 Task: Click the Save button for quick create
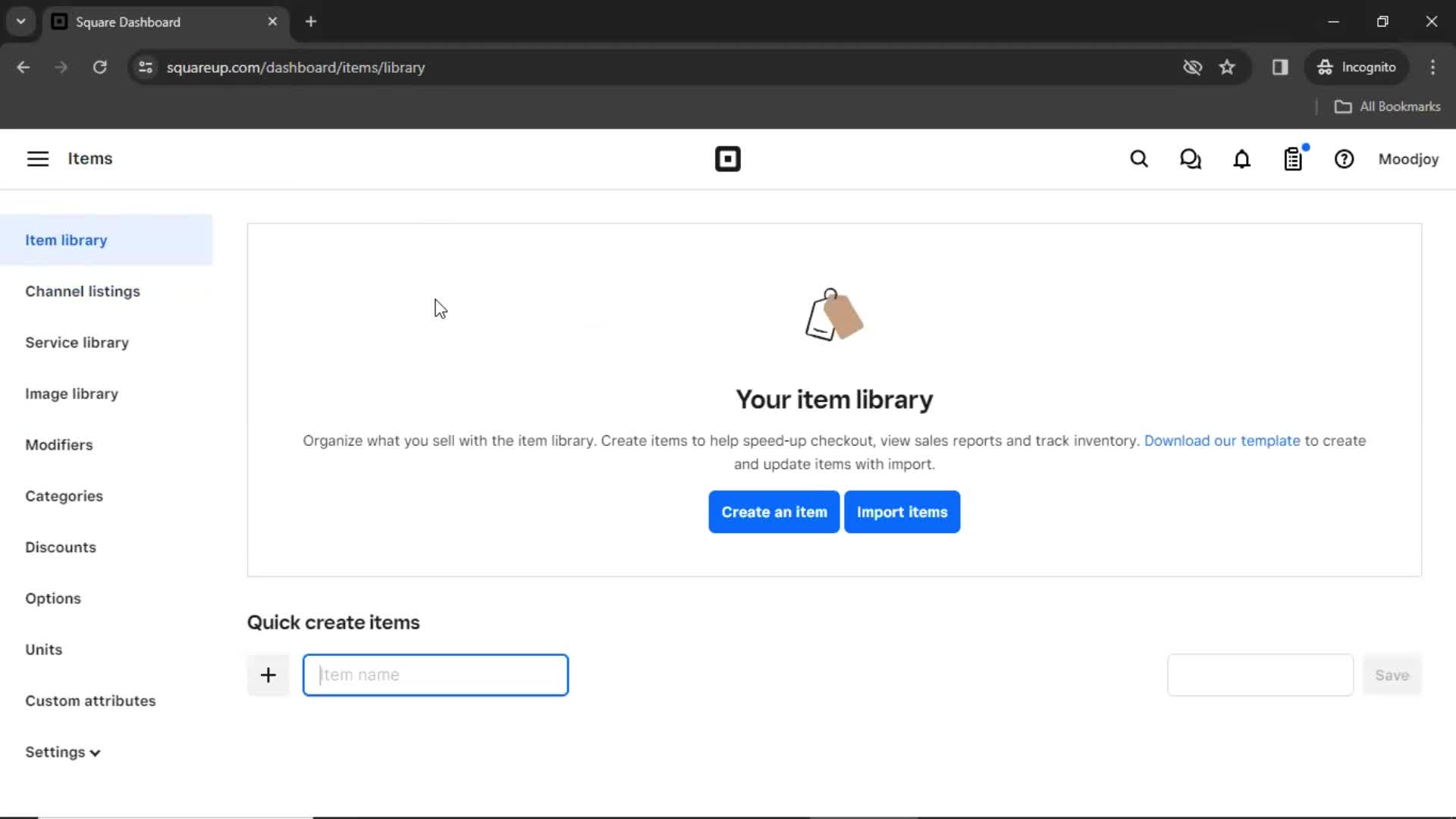1393,675
